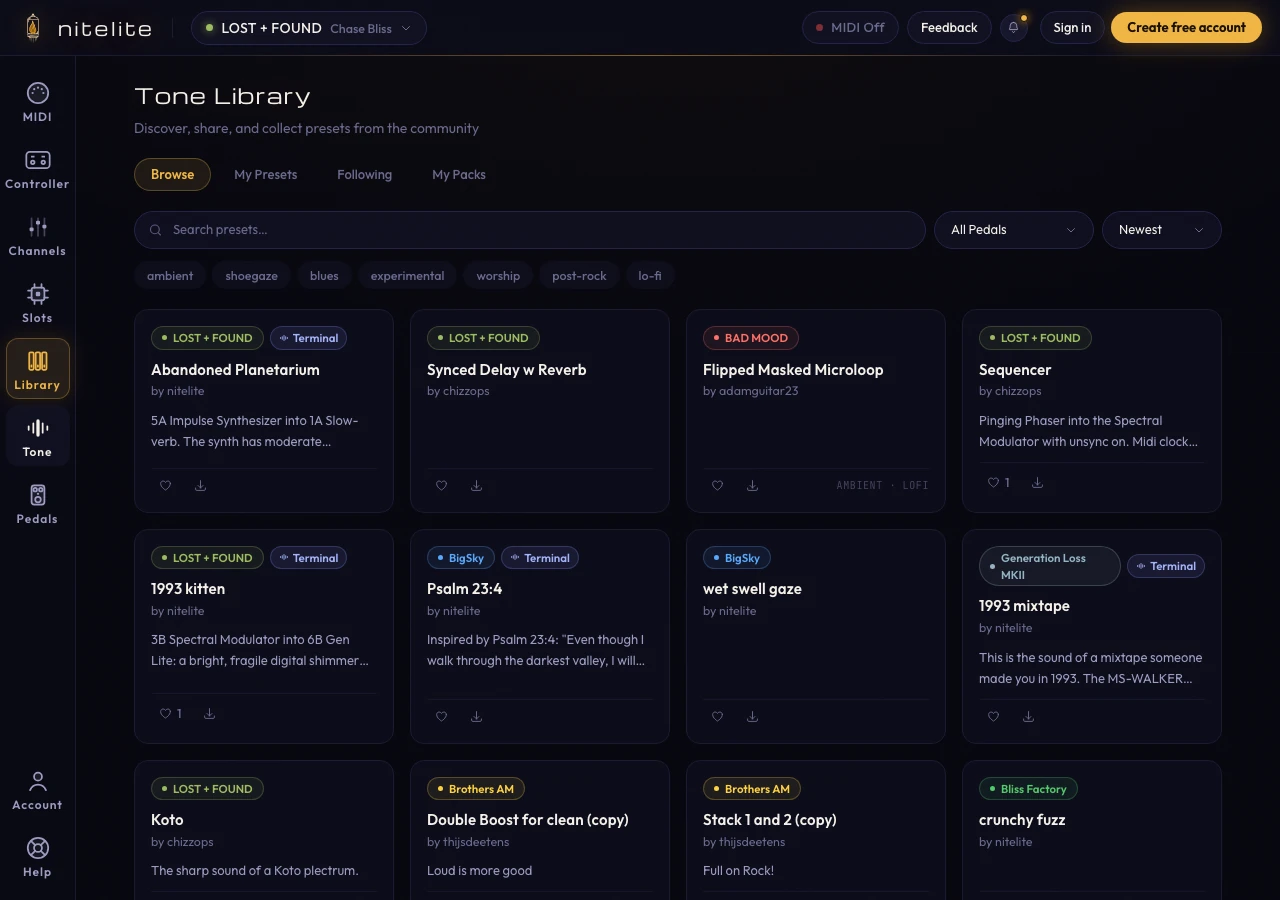Open the Account sidebar icon
The width and height of the screenshot is (1280, 900).
click(37, 791)
